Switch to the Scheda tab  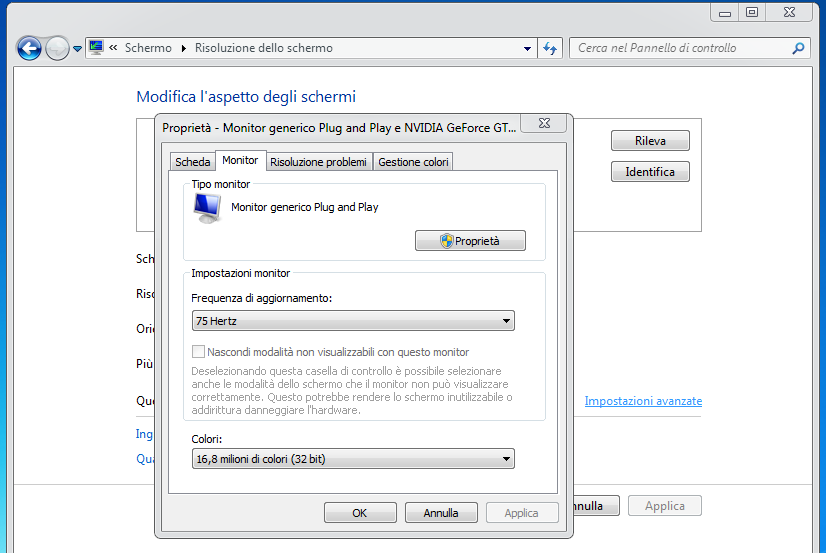[x=192, y=162]
